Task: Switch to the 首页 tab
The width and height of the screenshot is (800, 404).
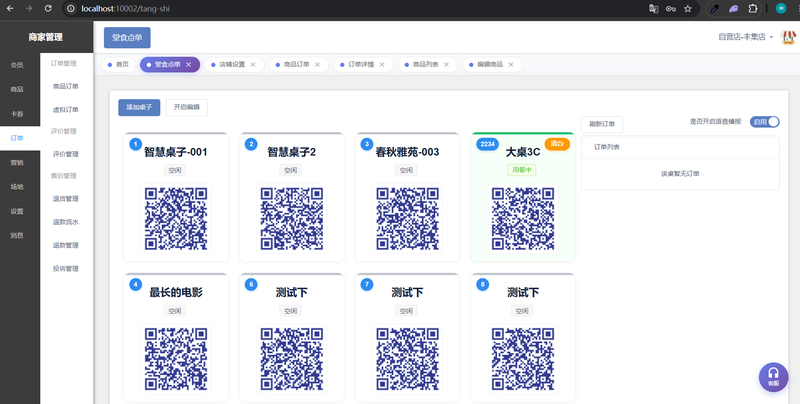Action: pos(118,65)
